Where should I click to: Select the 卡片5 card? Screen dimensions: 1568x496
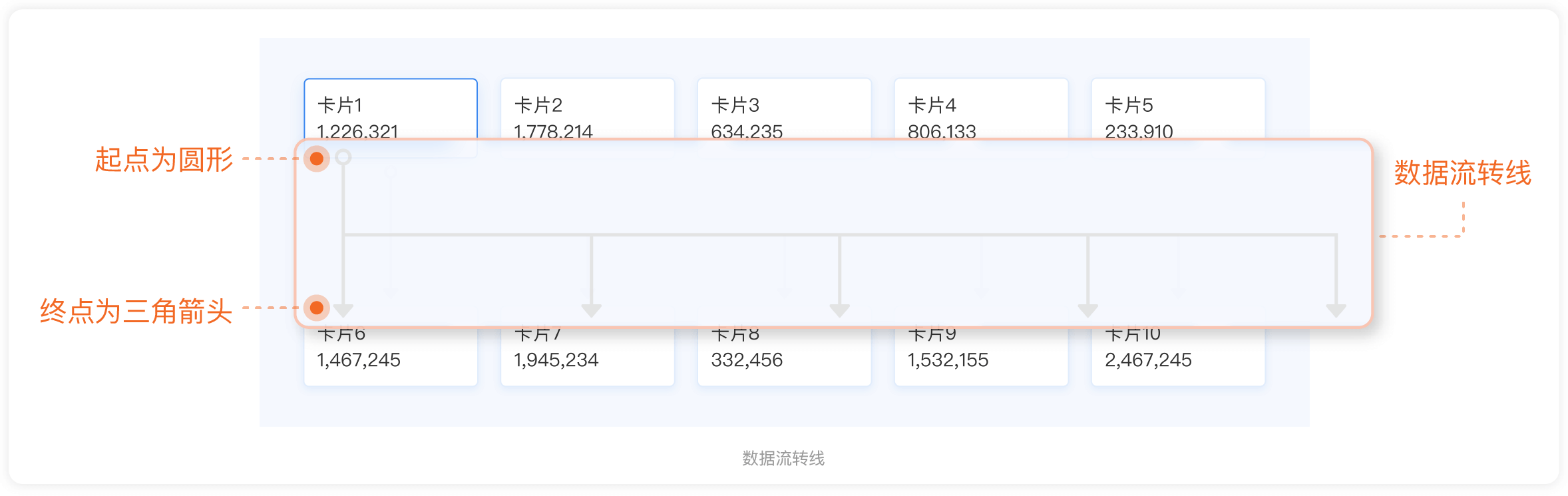click(x=1178, y=110)
